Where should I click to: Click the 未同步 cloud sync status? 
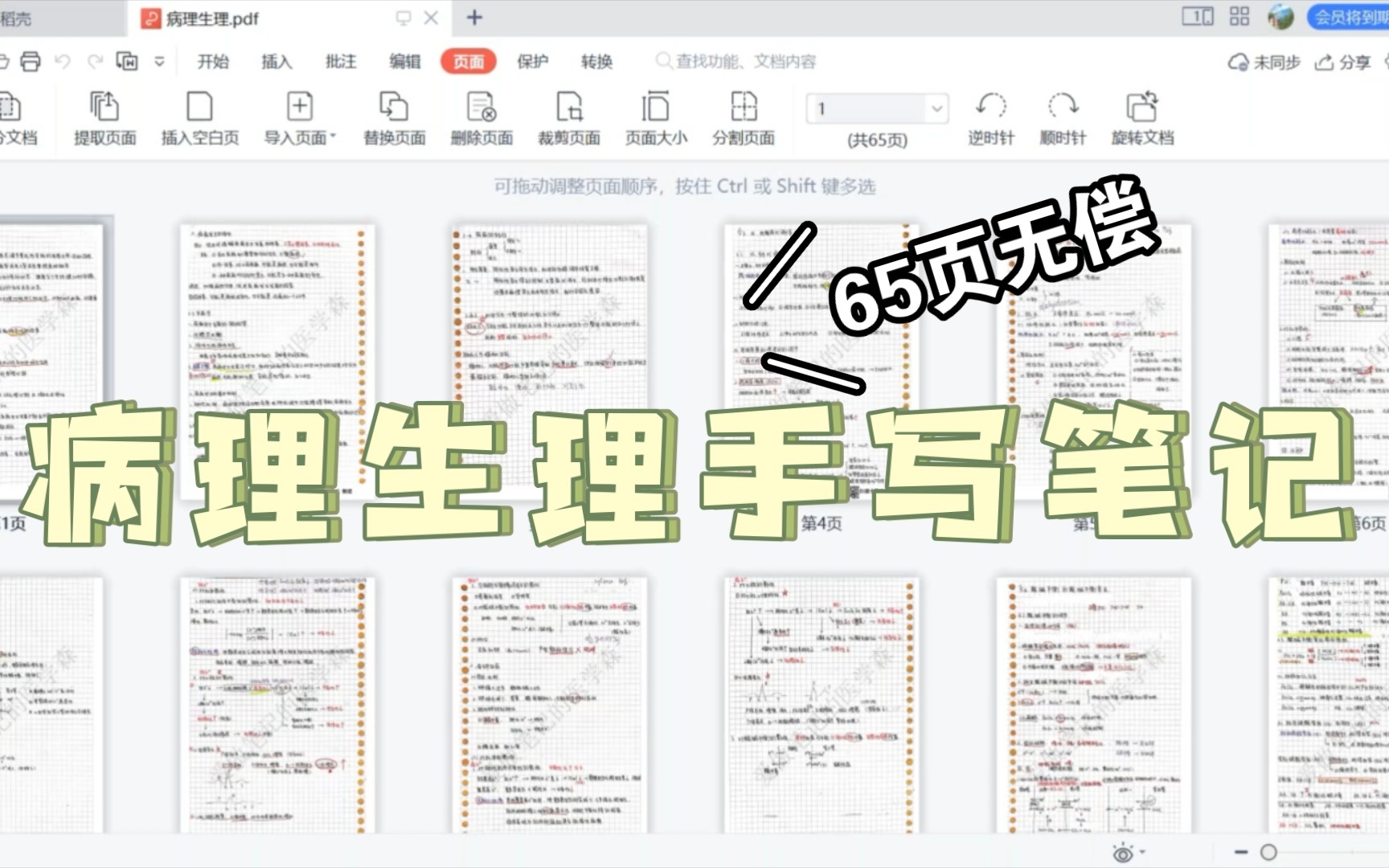click(1264, 63)
